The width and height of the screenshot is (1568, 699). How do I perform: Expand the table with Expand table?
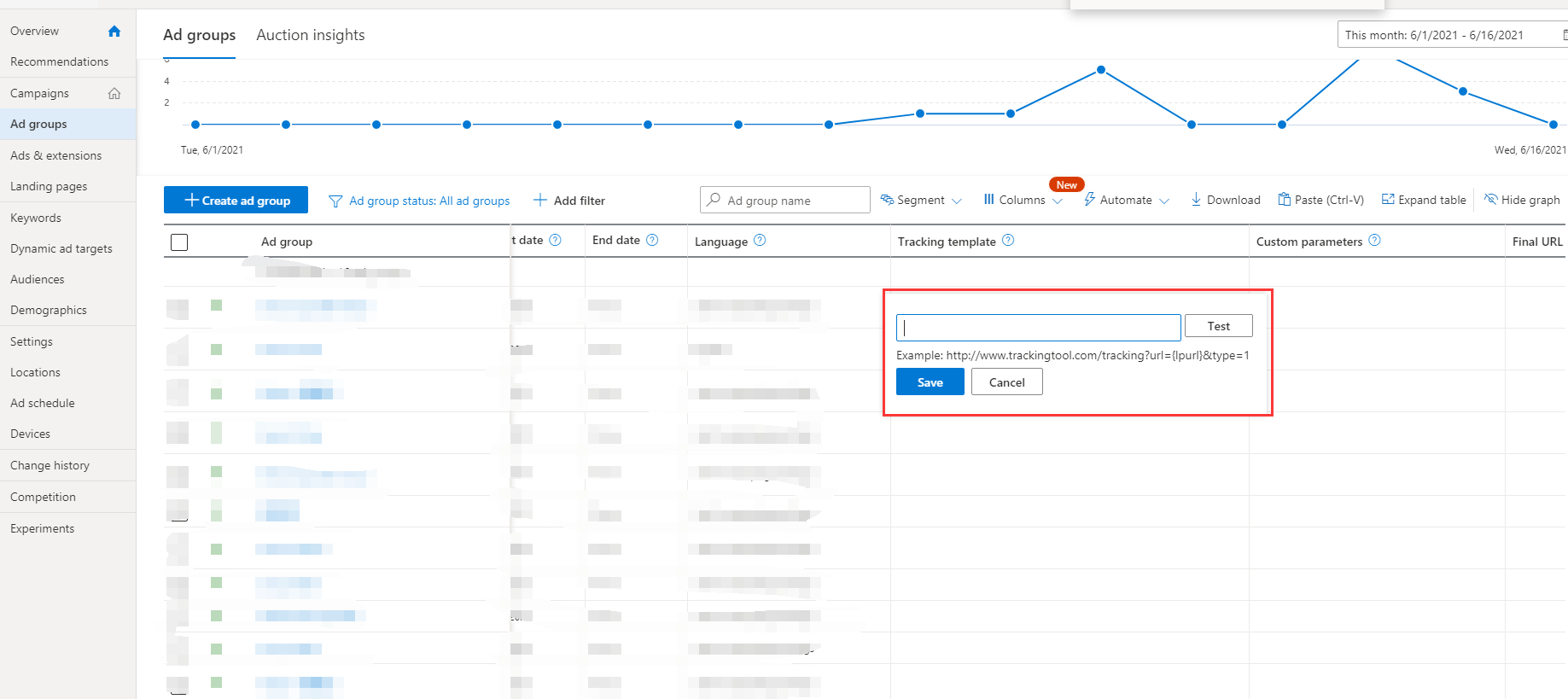tap(1424, 200)
